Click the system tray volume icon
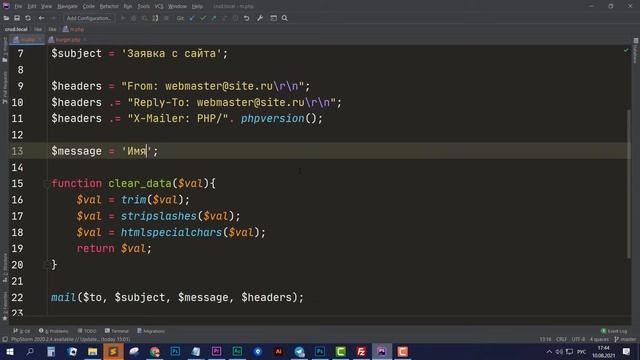The width and height of the screenshot is (640, 360). [559, 352]
